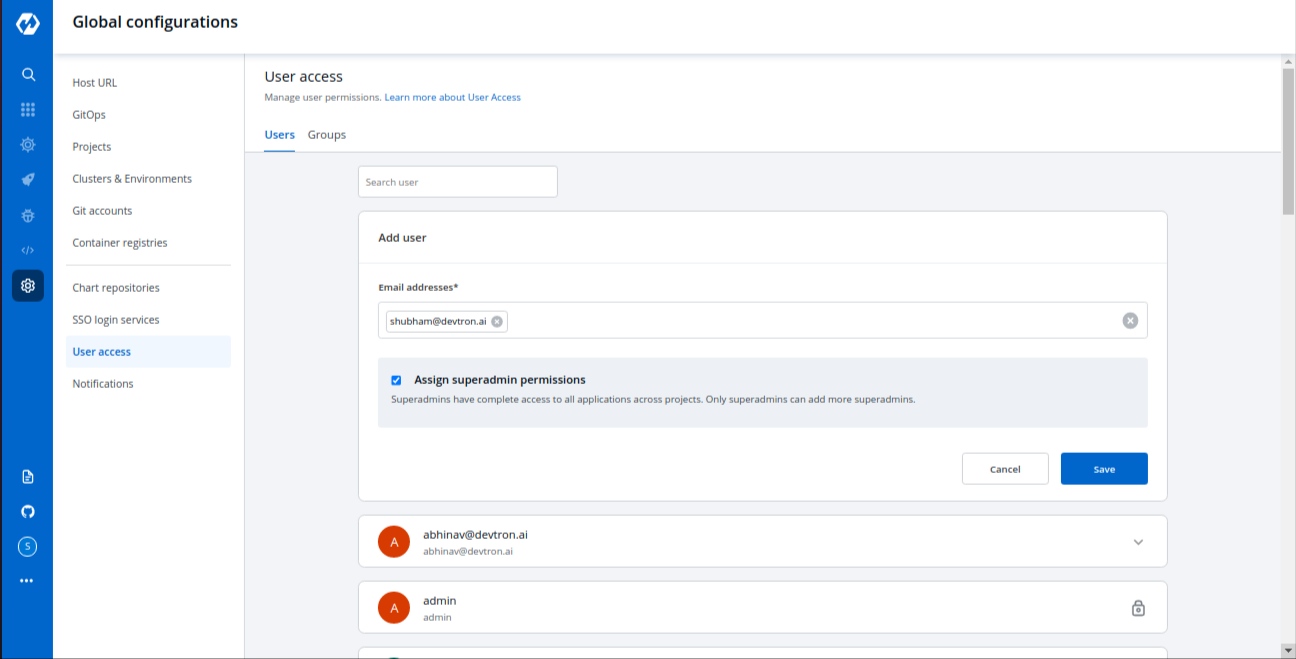Open the documentation file icon in sidebar
Viewport: 1296px width, 659px height.
point(28,476)
